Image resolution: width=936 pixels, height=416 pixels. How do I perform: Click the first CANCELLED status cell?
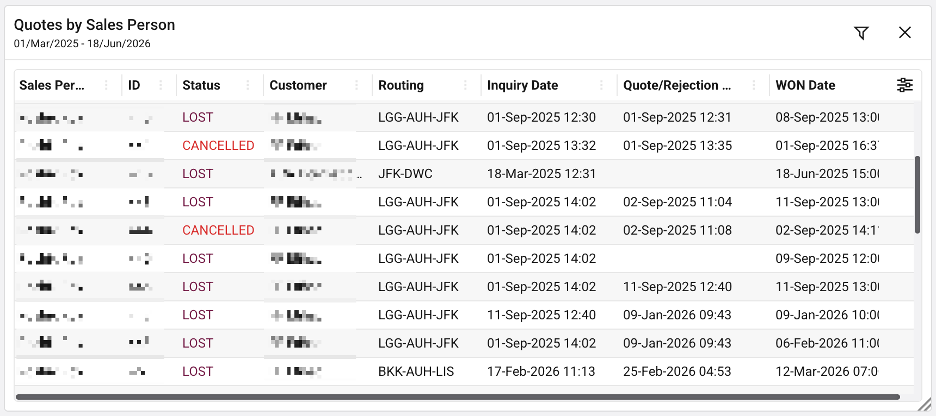218,146
